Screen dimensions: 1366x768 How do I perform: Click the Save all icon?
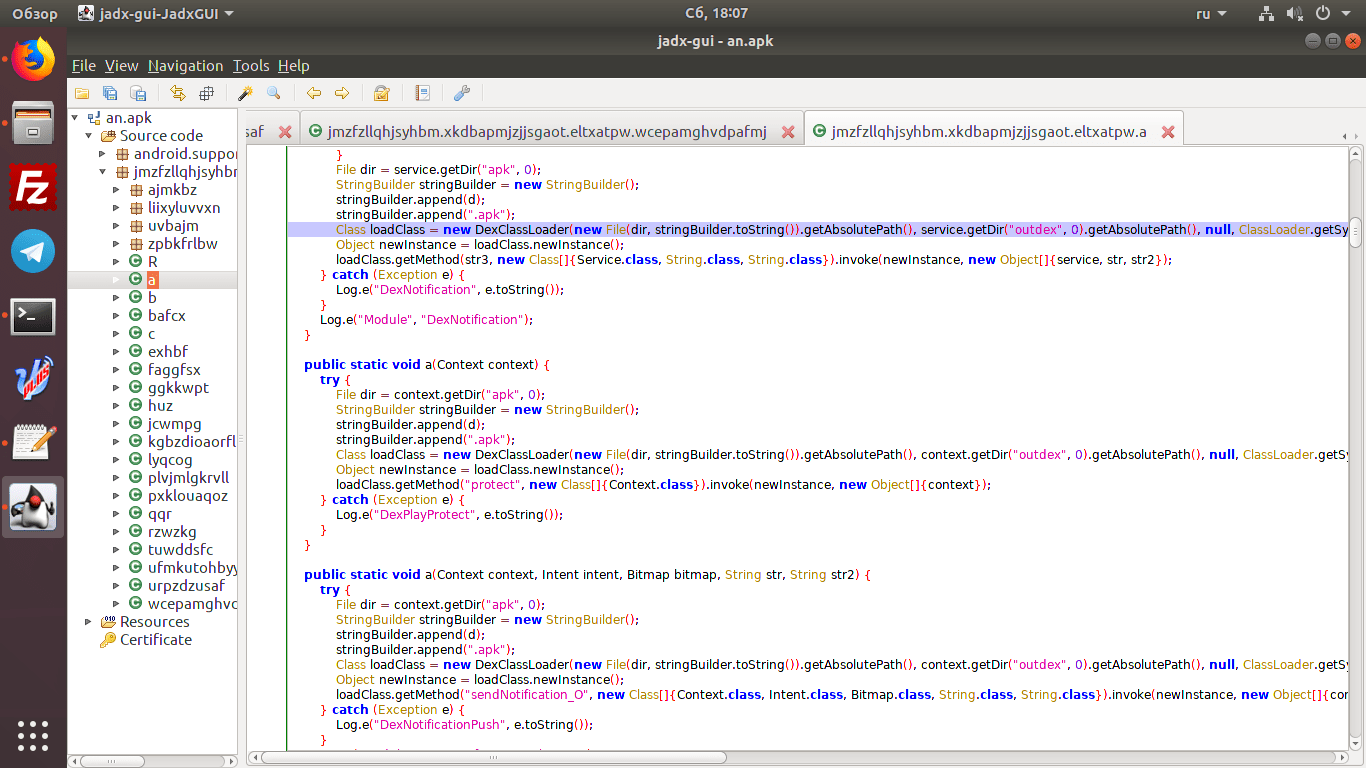[x=110, y=93]
